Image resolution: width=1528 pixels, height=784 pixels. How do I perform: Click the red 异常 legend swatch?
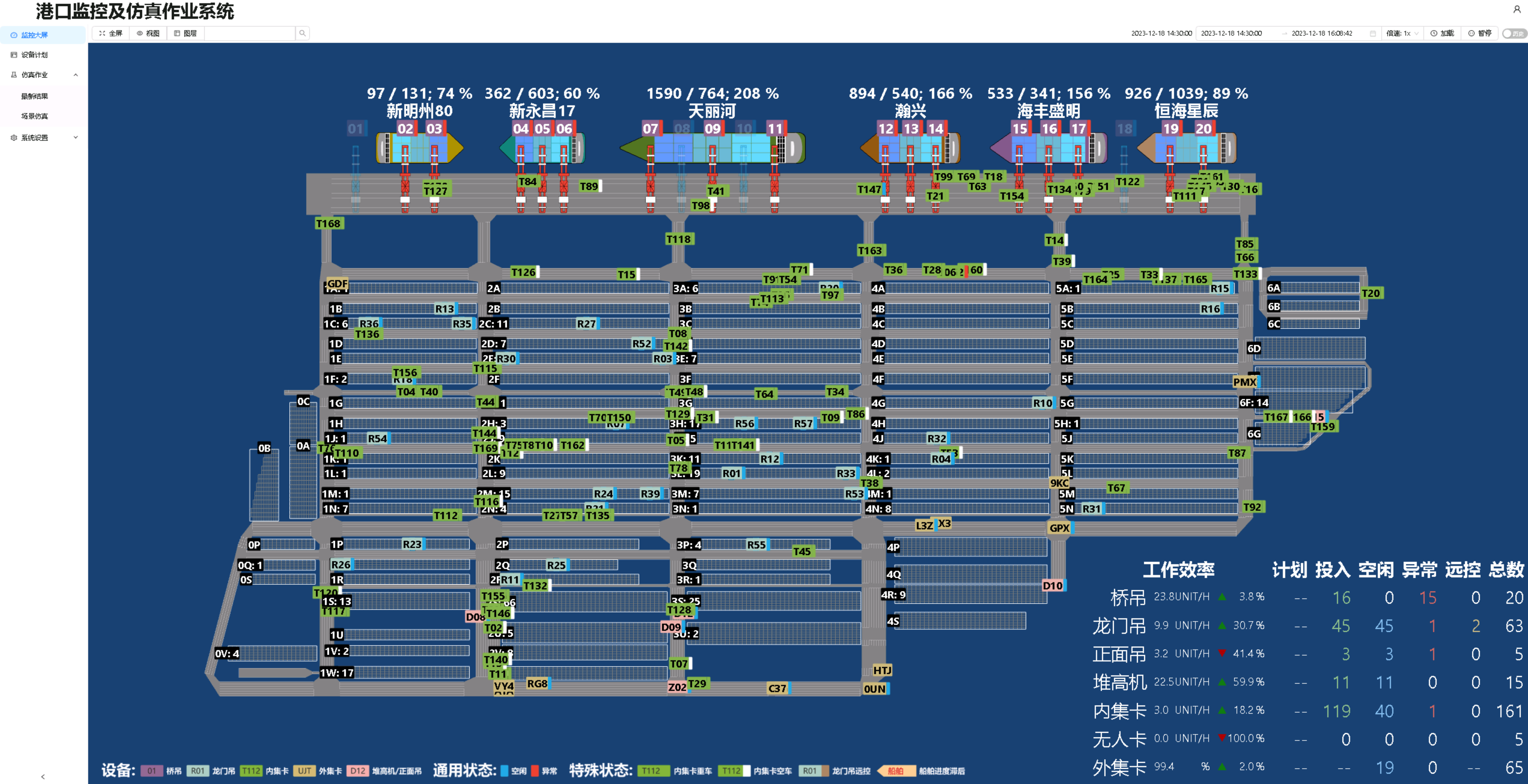click(x=535, y=771)
